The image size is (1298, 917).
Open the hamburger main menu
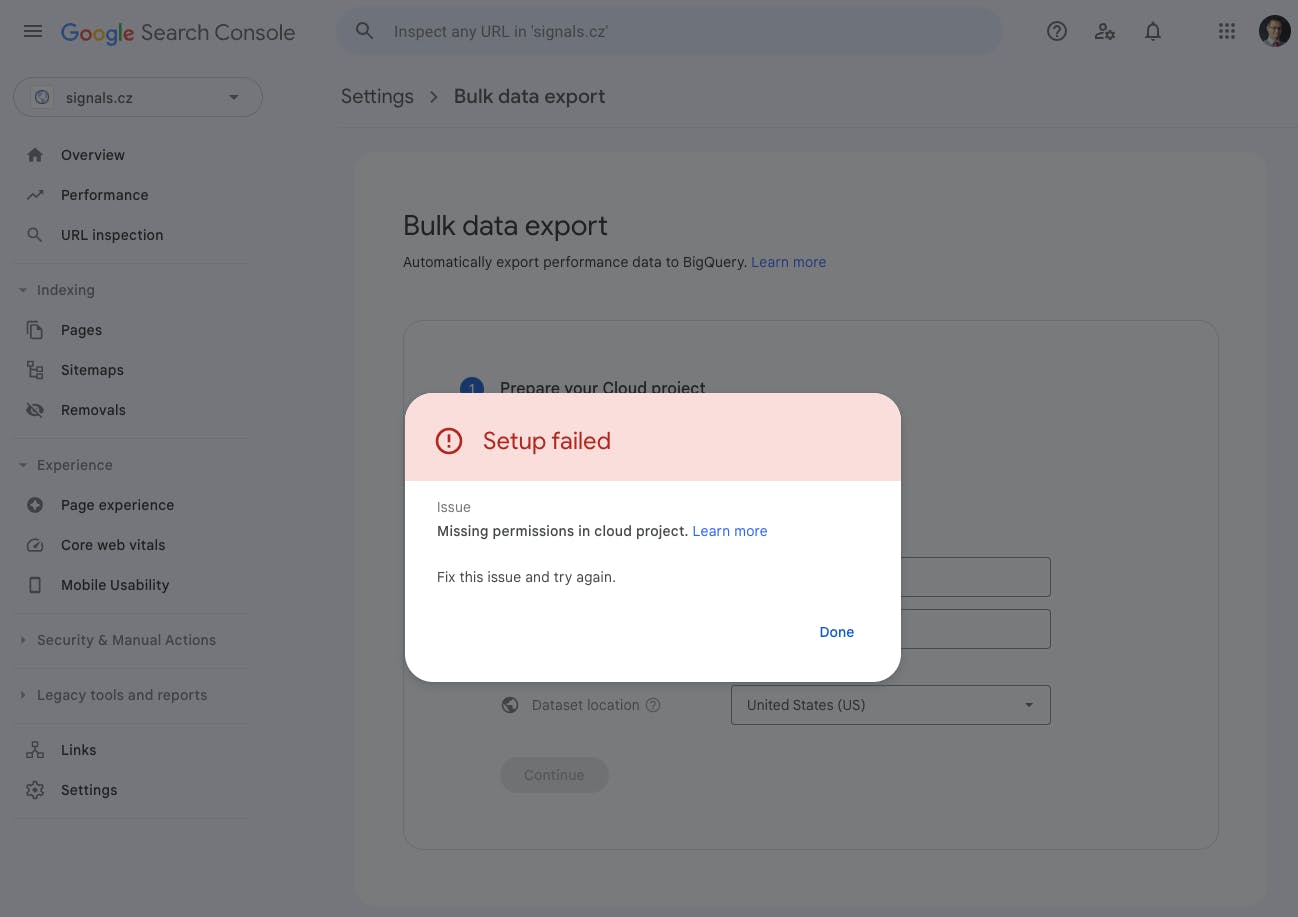[x=33, y=31]
